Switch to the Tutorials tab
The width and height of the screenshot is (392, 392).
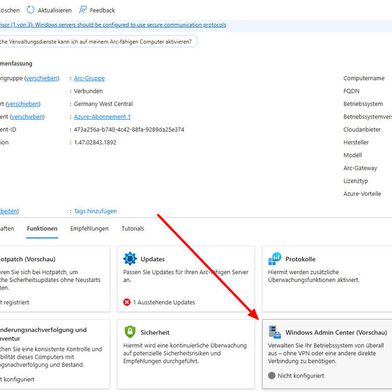[133, 229]
